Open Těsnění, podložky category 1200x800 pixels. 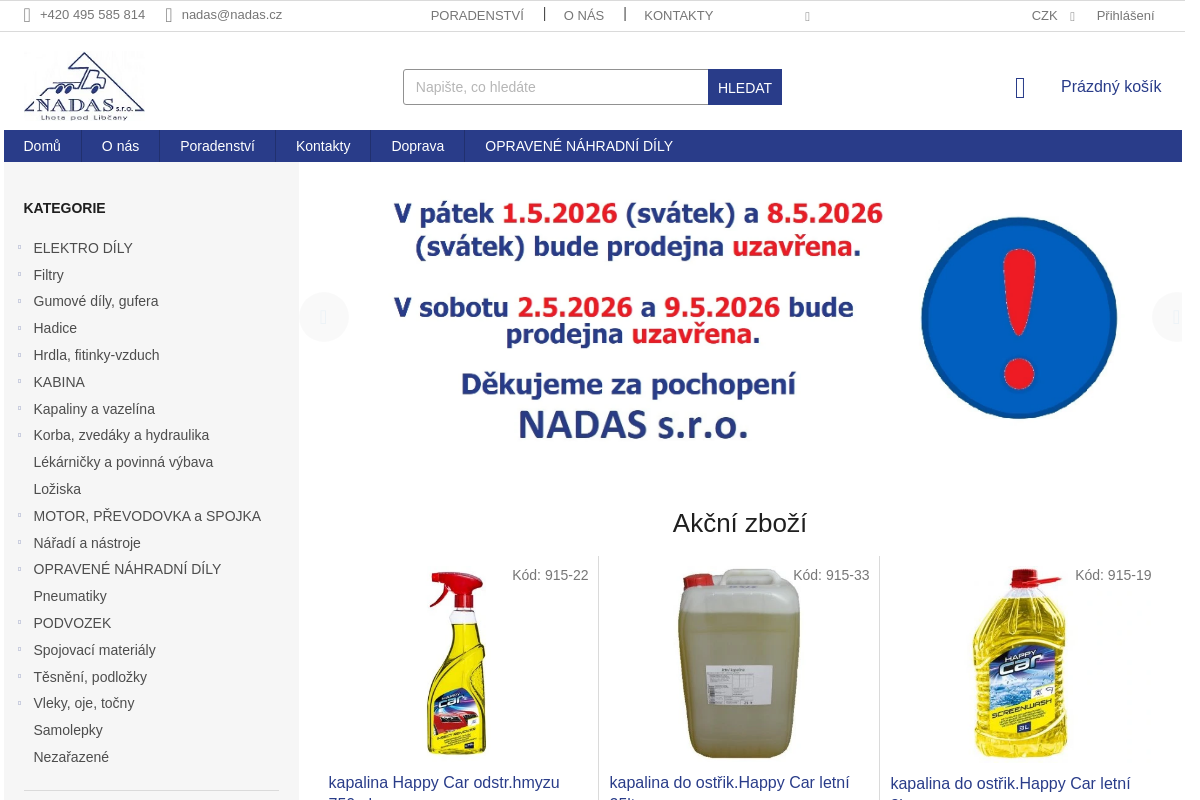[90, 677]
